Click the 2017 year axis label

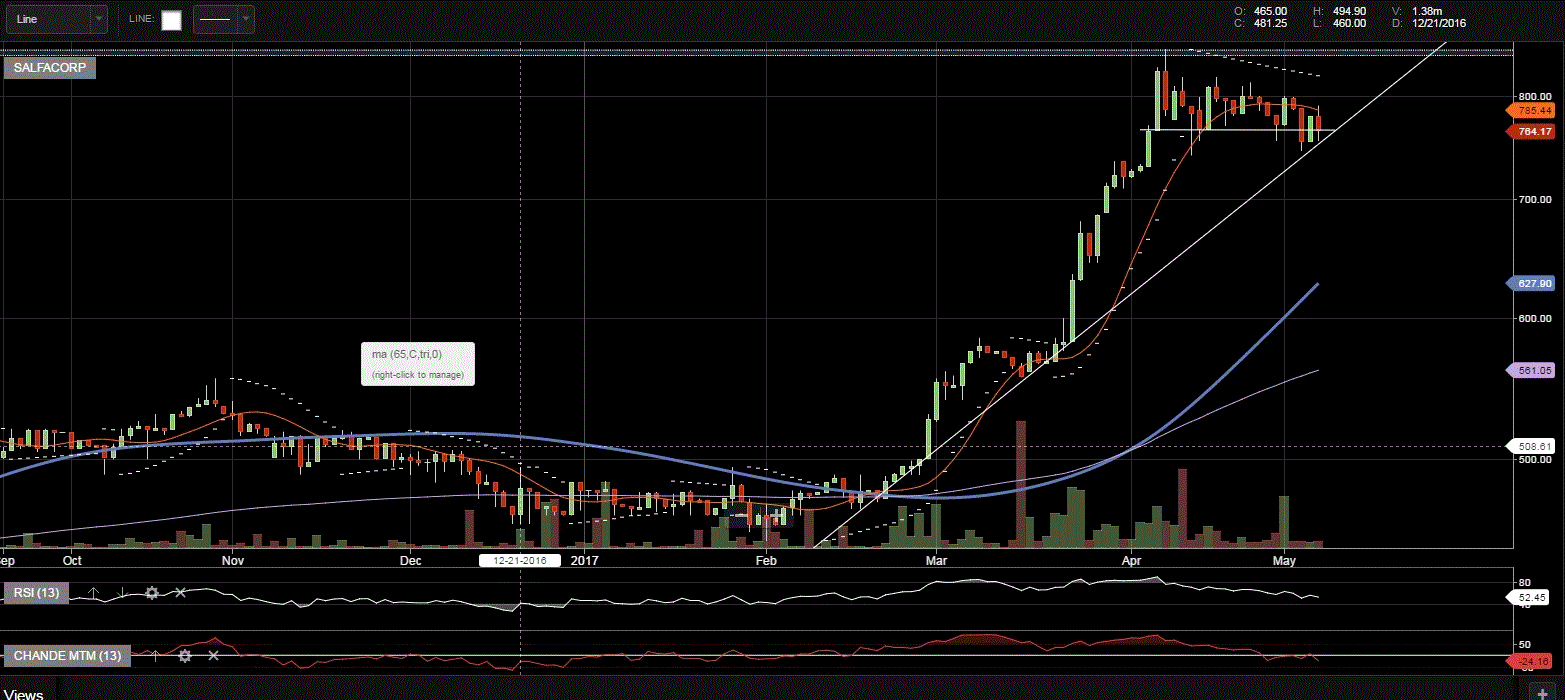(584, 561)
